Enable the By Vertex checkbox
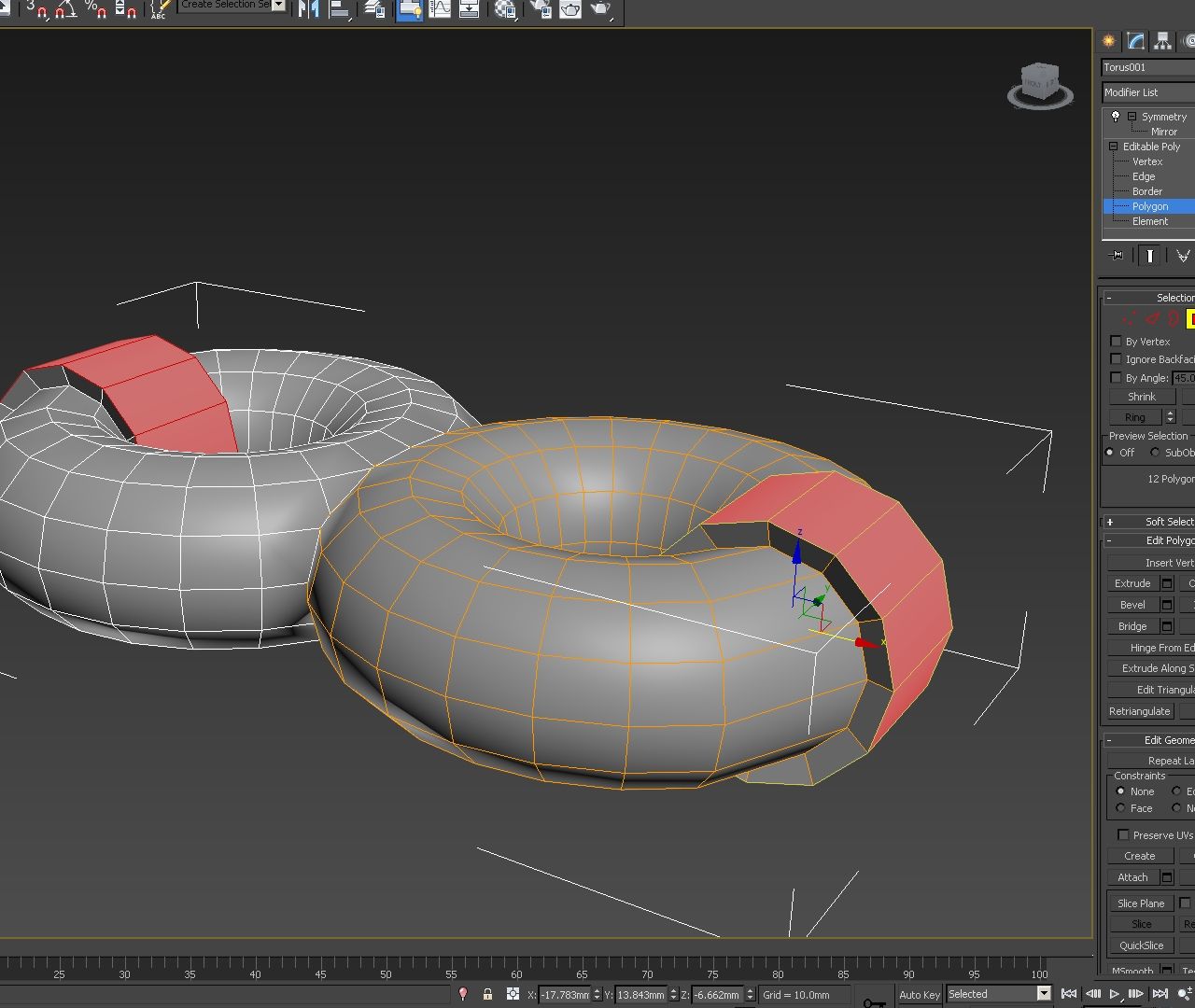Screen dimensions: 1195x1008 point(1117,341)
